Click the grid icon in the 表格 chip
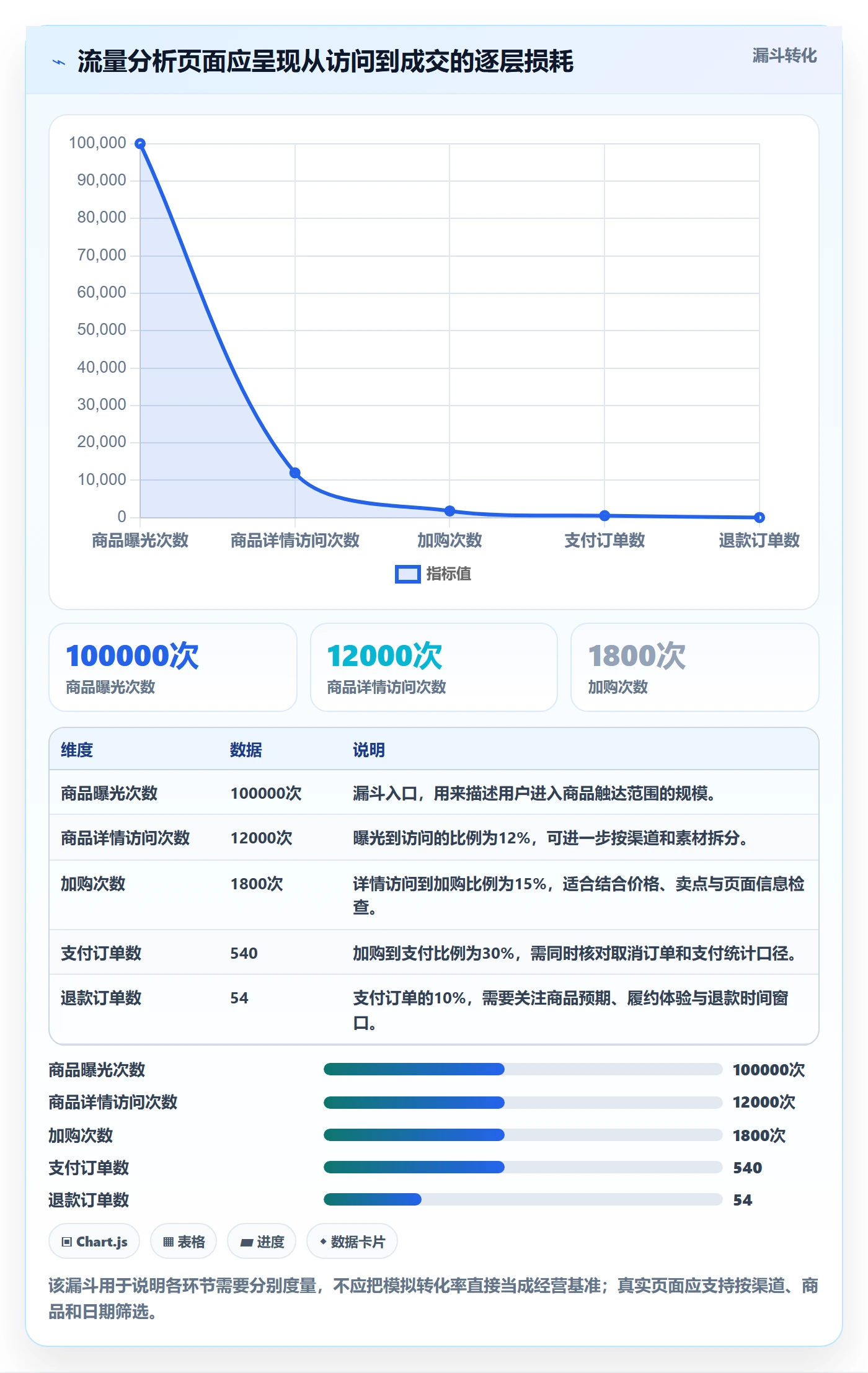 (168, 1242)
